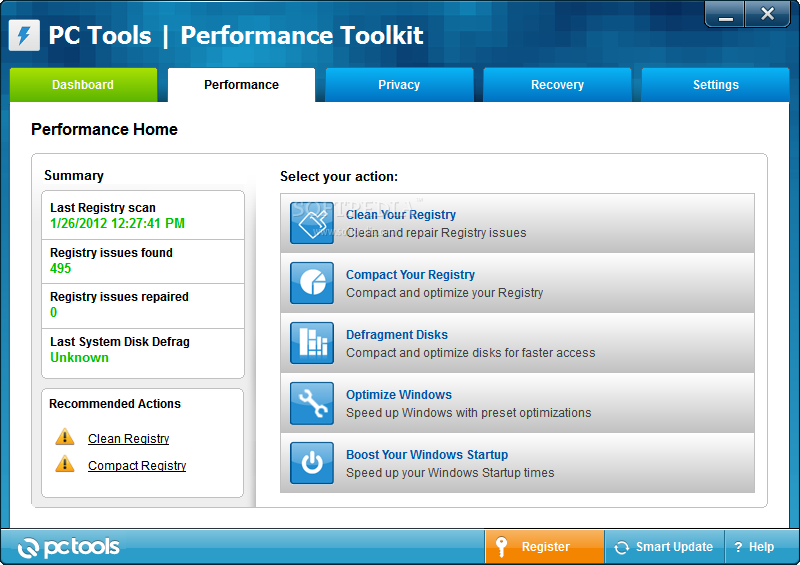The image size is (800, 565).
Task: Click the Performance Home heading
Action: (x=104, y=129)
